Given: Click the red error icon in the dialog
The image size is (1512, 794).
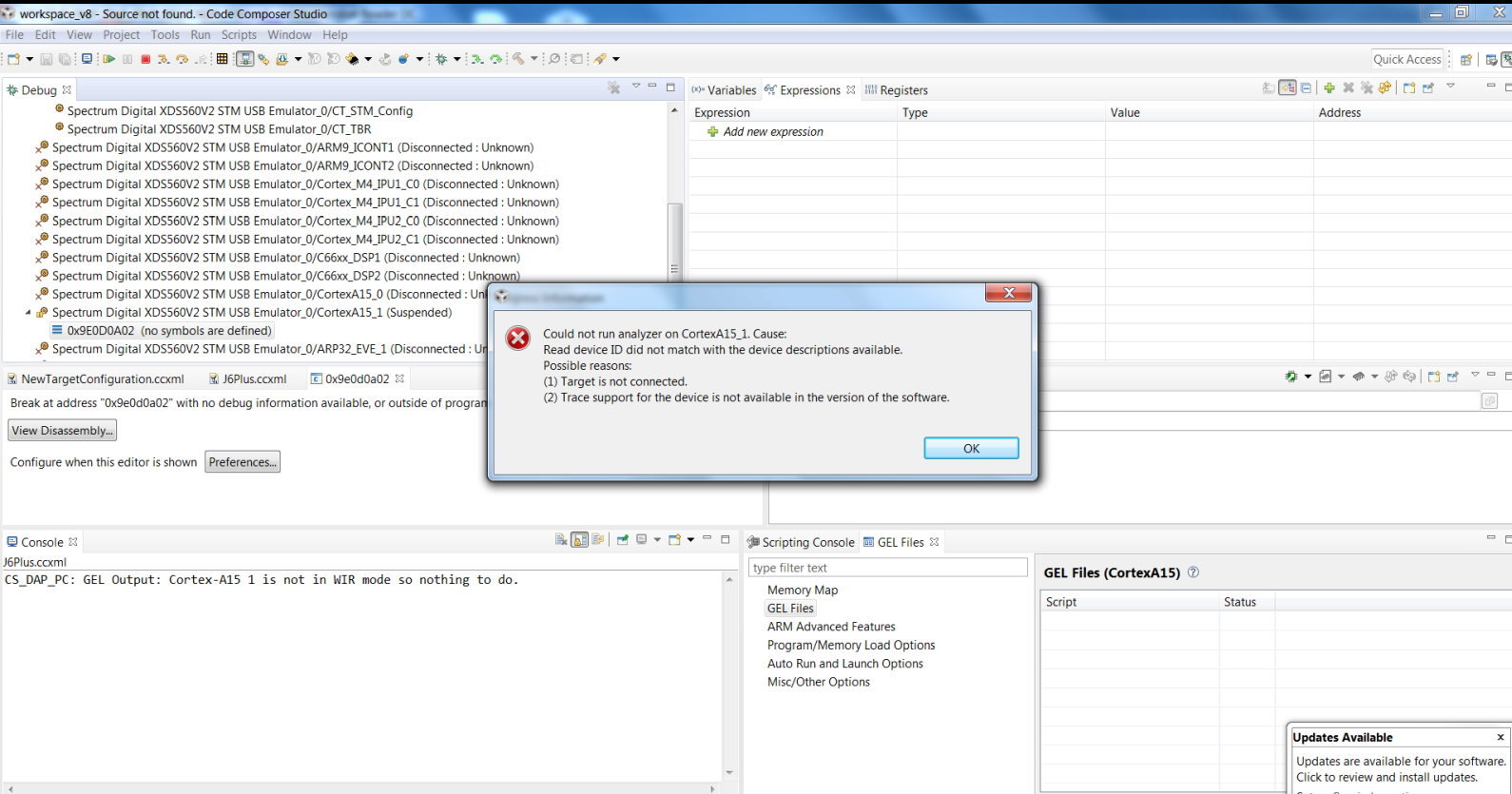Looking at the screenshot, I should coord(518,338).
